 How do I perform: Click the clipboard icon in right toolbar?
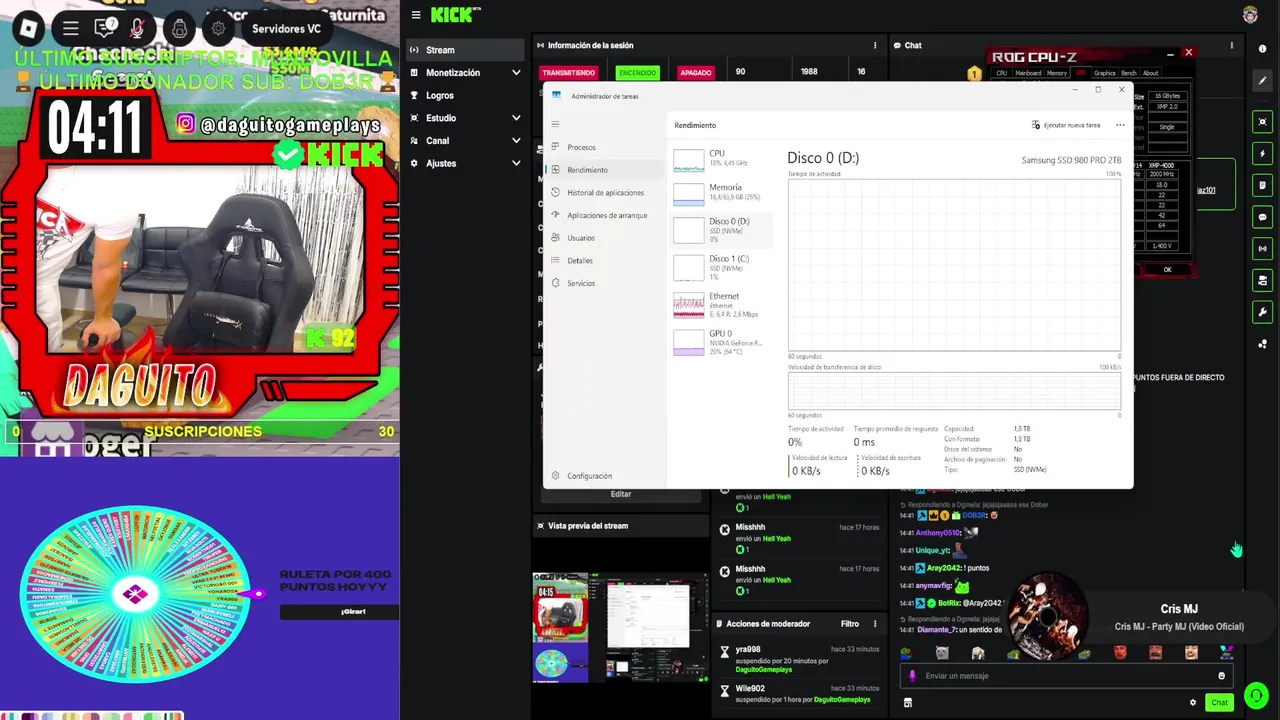tap(1263, 185)
